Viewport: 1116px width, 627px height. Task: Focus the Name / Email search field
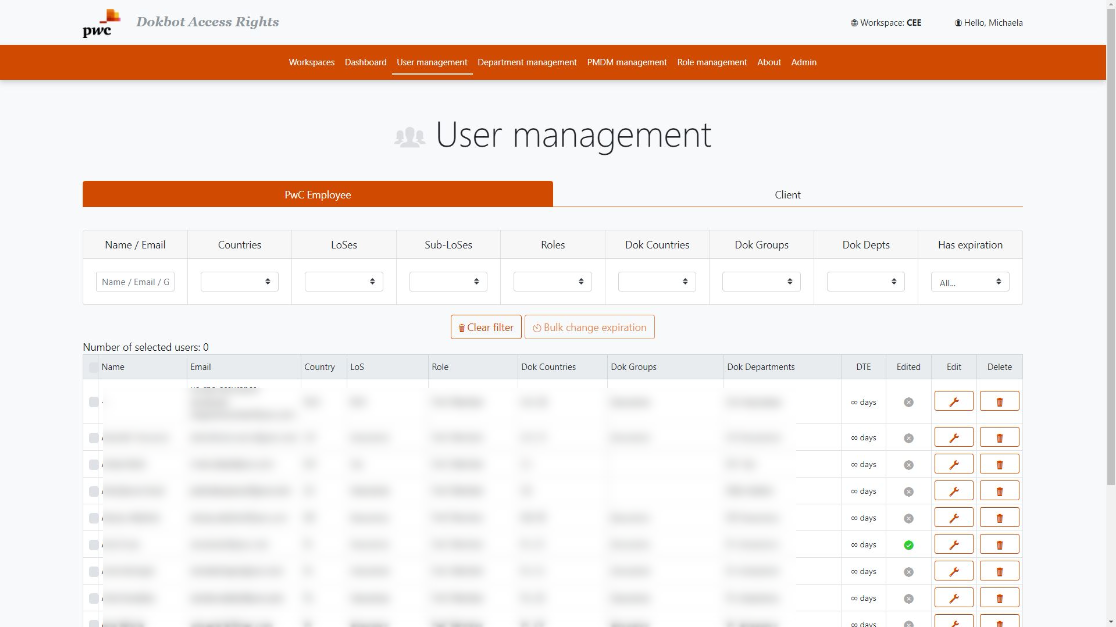tap(135, 282)
